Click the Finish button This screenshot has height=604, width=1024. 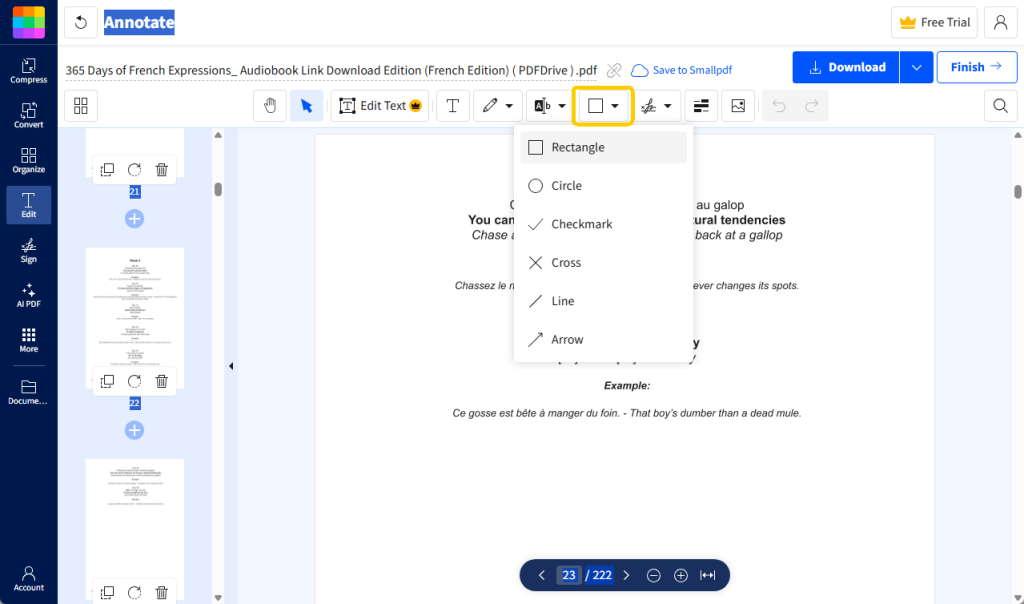(x=977, y=67)
